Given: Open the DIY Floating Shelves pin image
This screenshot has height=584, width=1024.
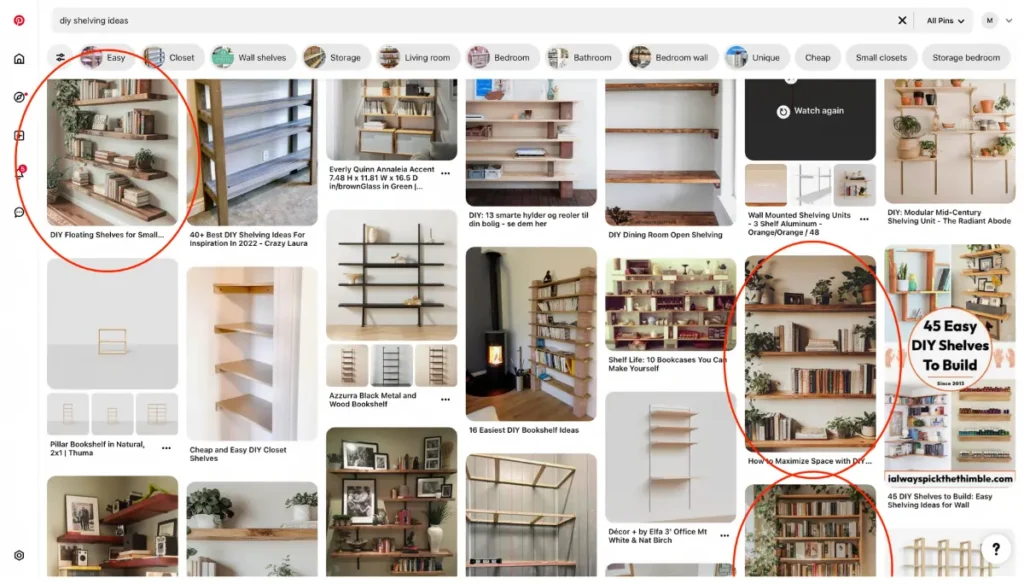Looking at the screenshot, I should click(112, 152).
